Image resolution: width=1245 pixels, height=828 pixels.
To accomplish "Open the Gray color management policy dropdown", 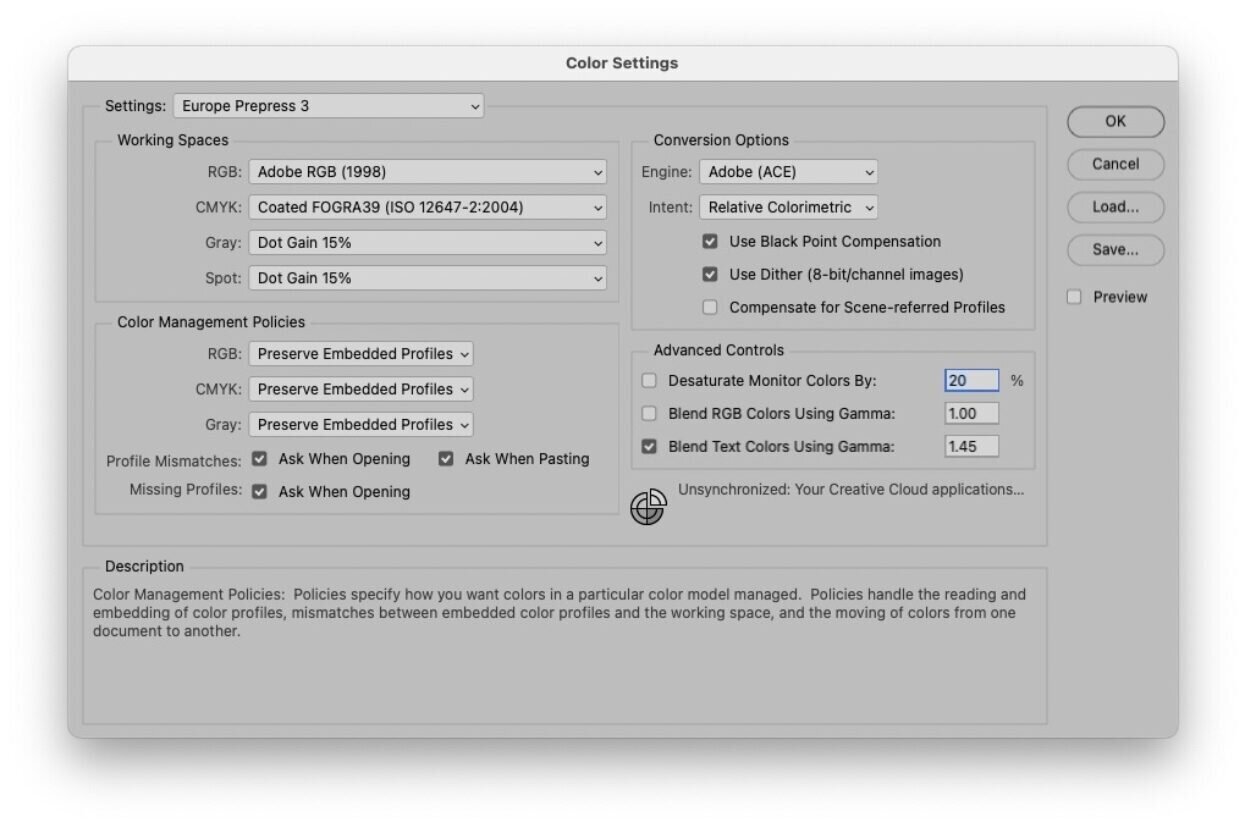I will pos(361,424).
